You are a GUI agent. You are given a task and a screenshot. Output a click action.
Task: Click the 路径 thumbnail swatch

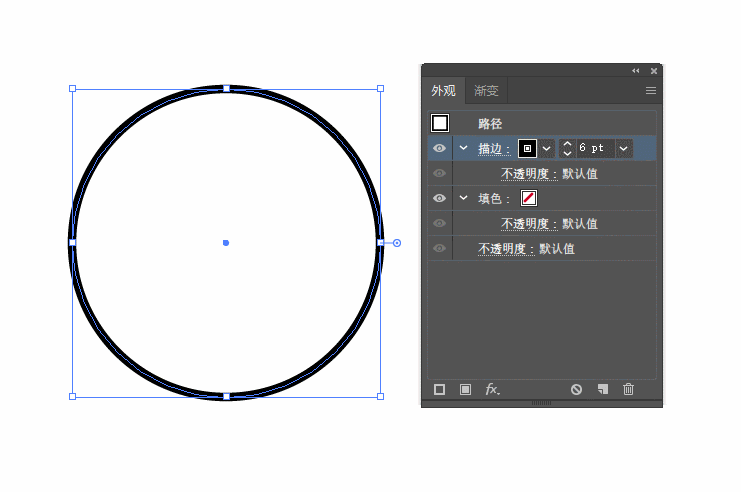click(x=440, y=123)
